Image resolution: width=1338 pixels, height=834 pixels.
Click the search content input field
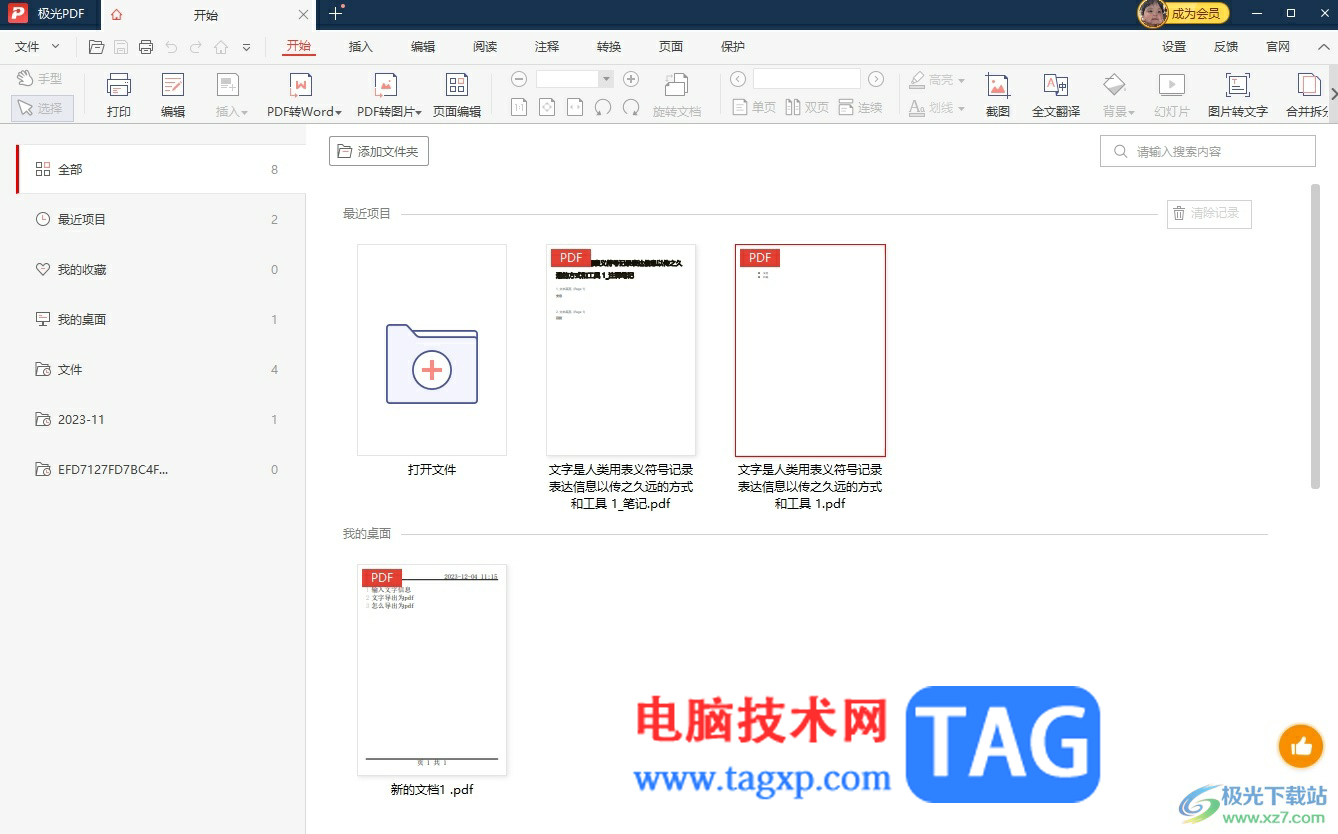tap(1208, 152)
